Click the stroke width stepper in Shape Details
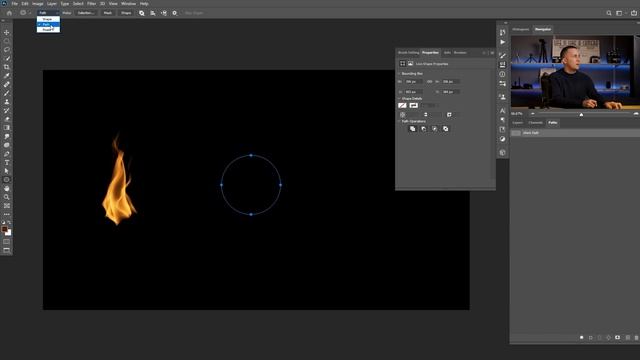 pyautogui.click(x=426, y=115)
